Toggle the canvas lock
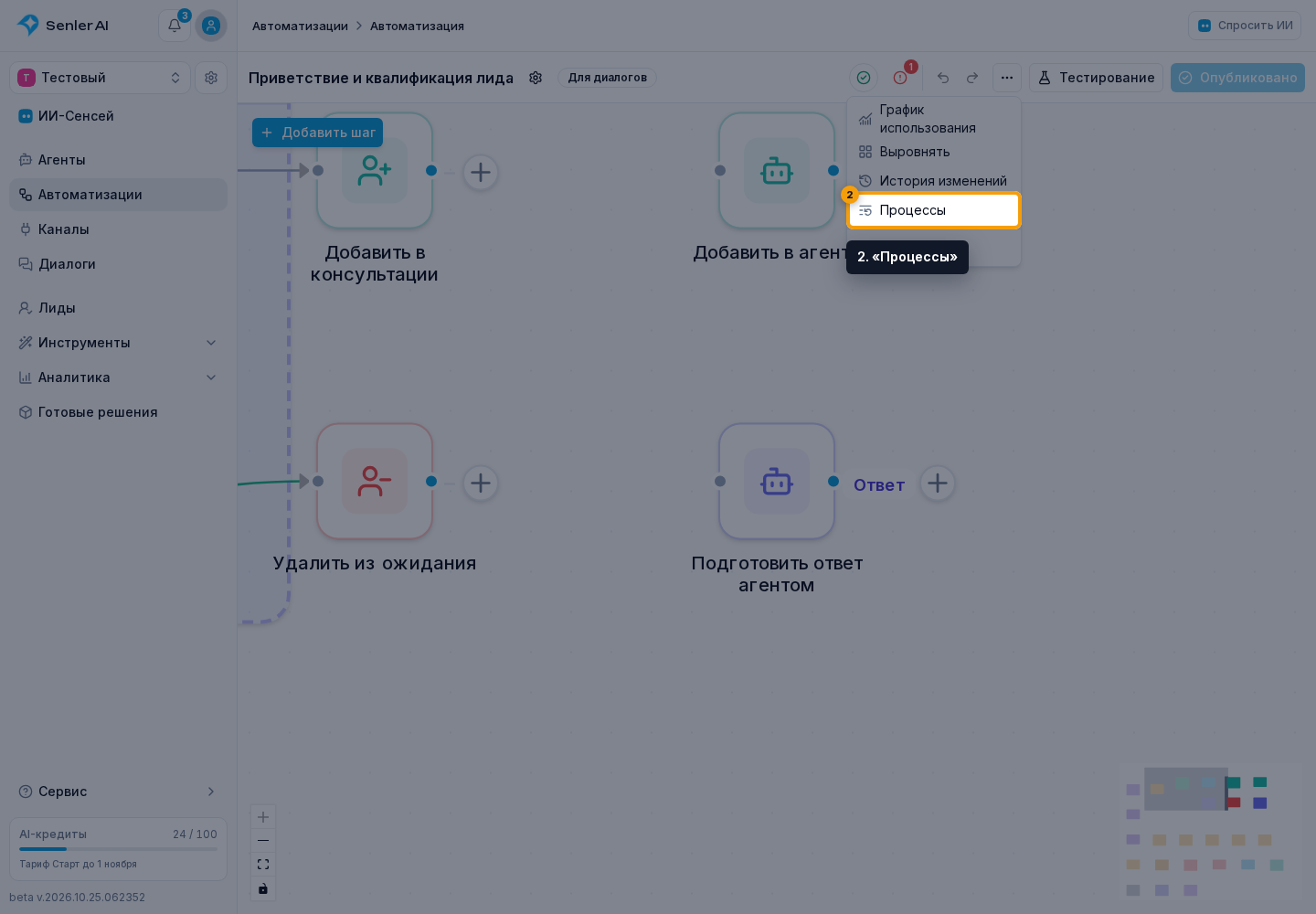This screenshot has width=1316, height=914. click(x=263, y=888)
